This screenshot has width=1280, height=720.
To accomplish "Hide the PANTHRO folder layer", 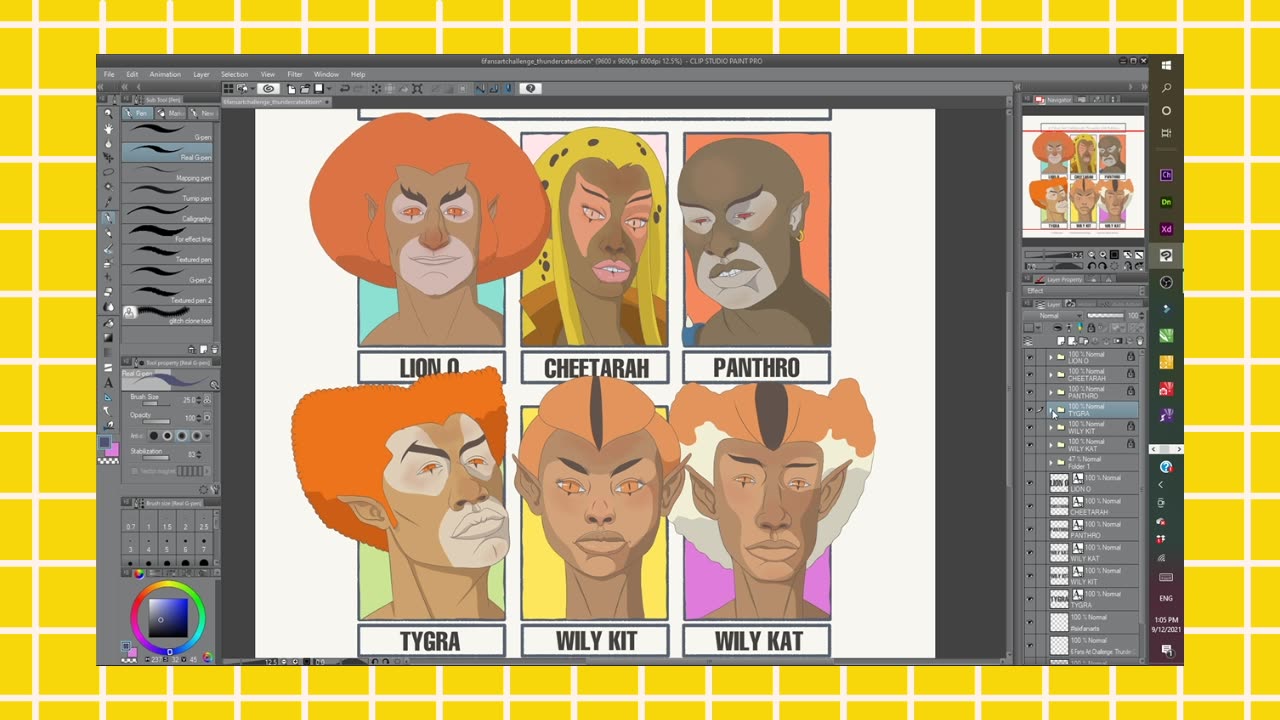I will pyautogui.click(x=1030, y=392).
